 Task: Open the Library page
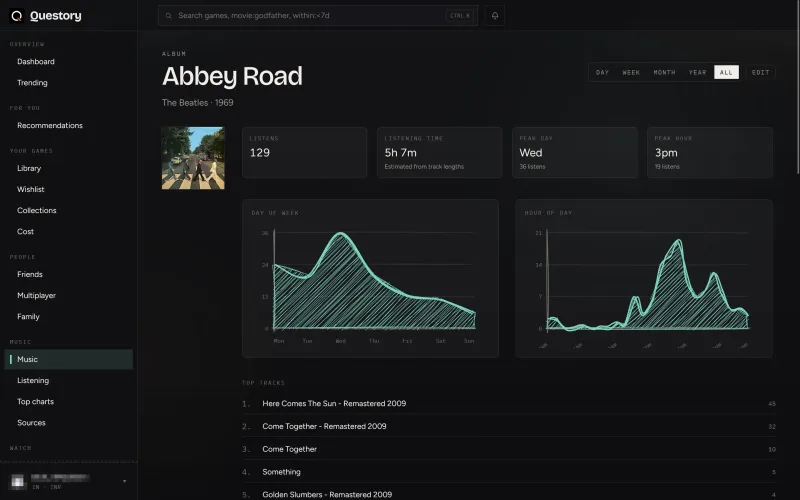click(x=29, y=168)
